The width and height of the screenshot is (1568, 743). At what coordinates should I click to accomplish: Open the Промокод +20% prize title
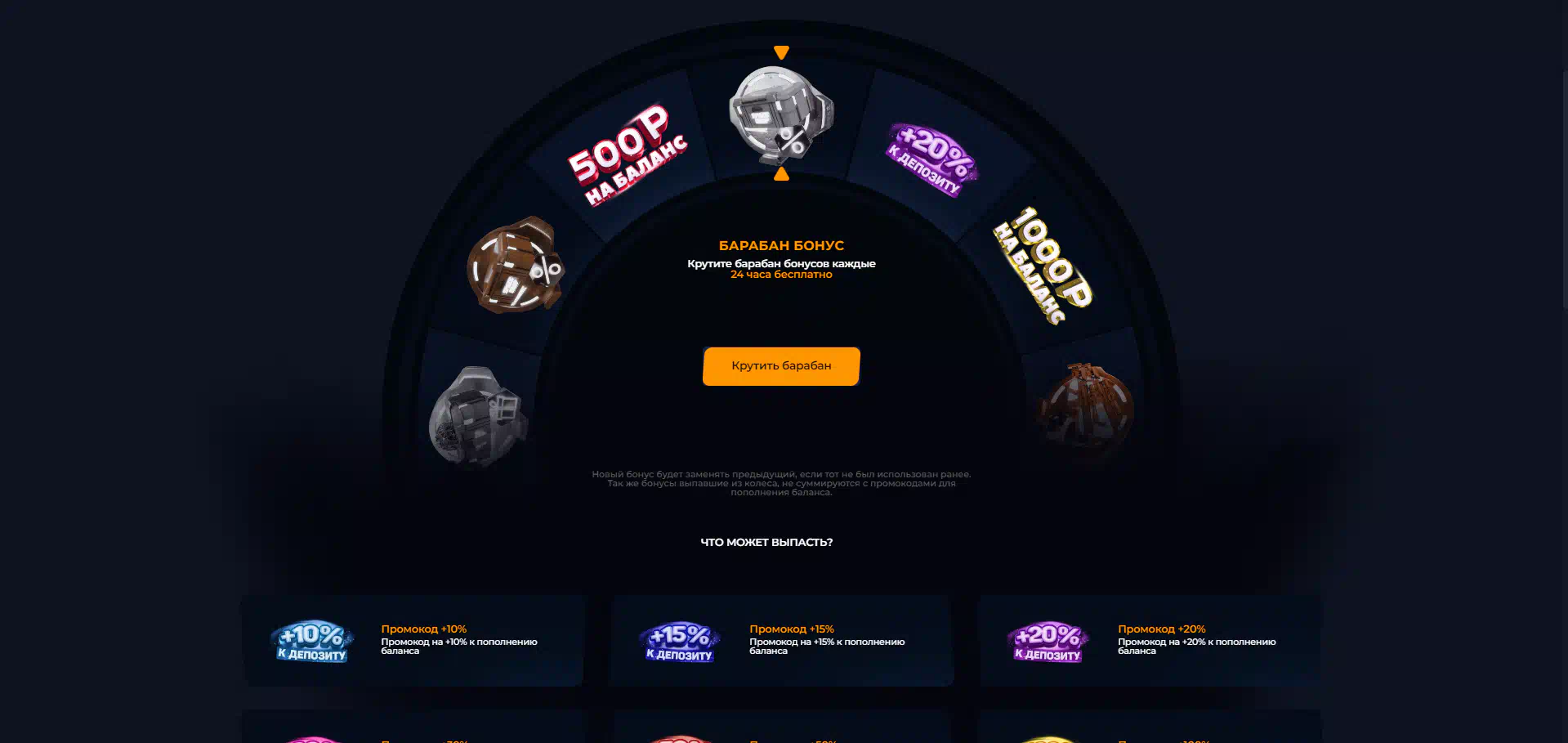pos(1162,629)
